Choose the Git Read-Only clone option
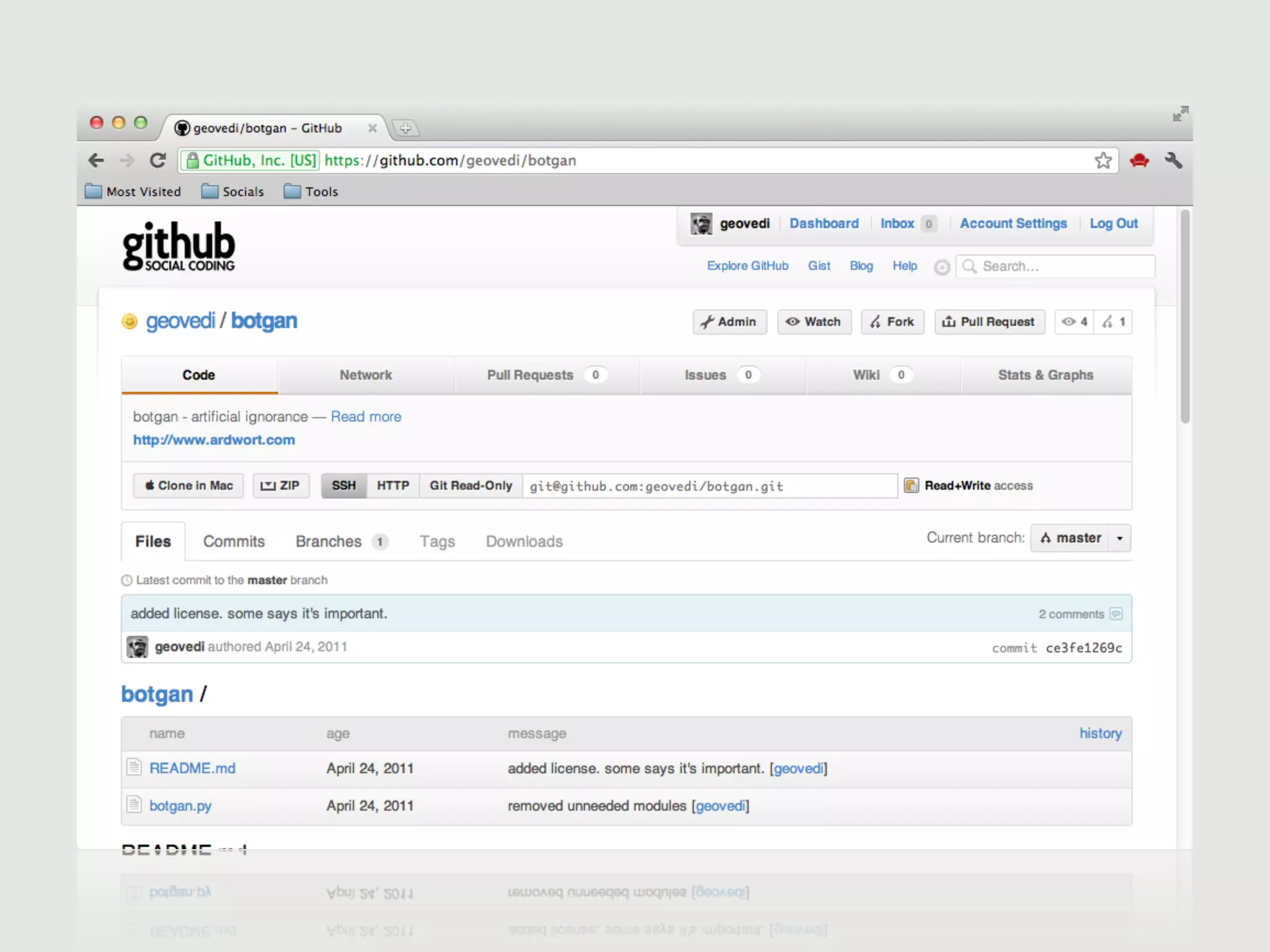Screen dimensions: 1270x952 (471, 485)
